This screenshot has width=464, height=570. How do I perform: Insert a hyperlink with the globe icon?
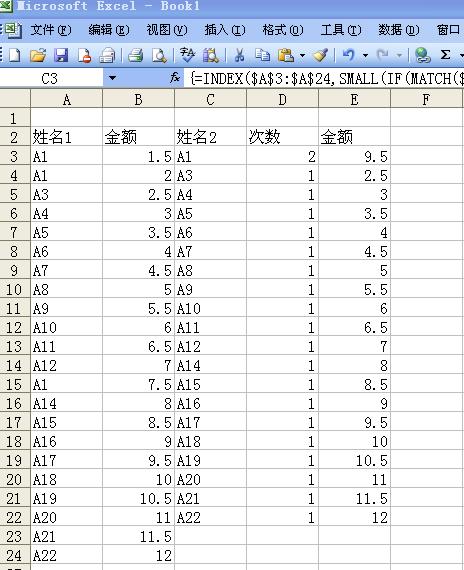click(422, 56)
